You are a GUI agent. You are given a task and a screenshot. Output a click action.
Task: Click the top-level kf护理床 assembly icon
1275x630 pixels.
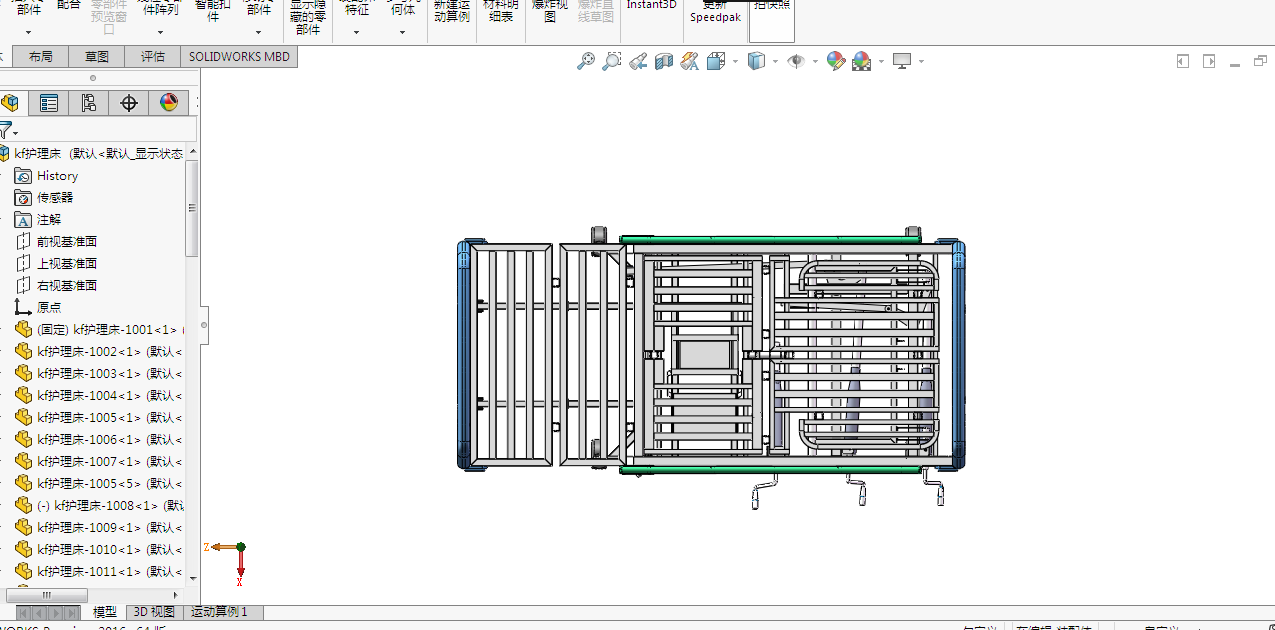coord(4,154)
